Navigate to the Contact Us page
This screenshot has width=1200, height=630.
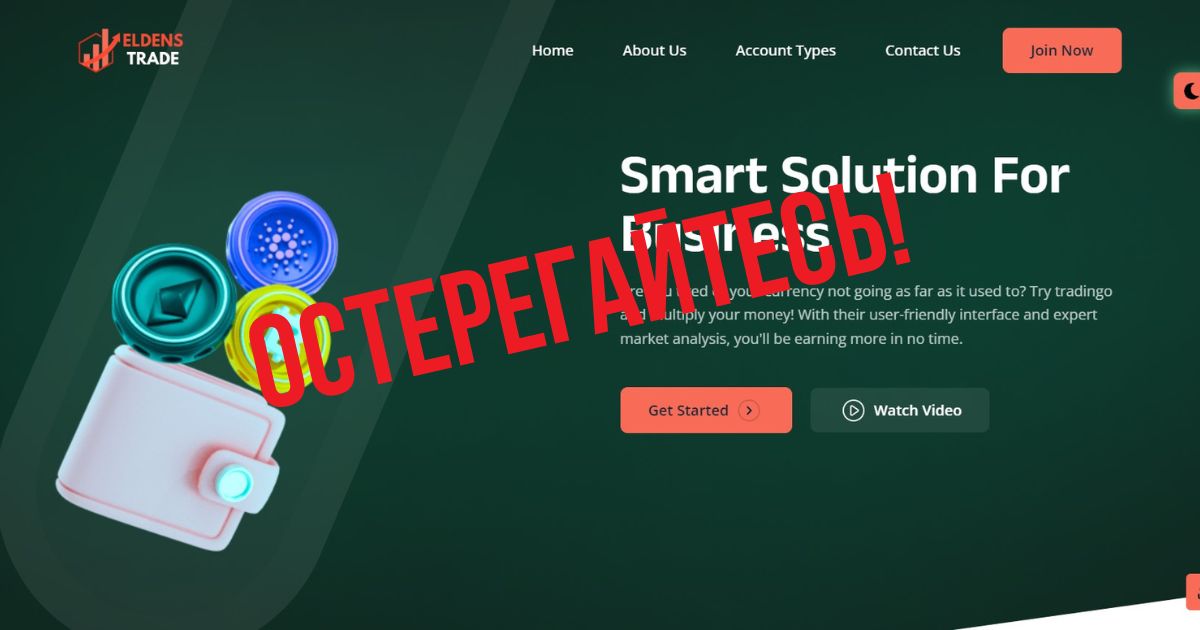click(922, 50)
